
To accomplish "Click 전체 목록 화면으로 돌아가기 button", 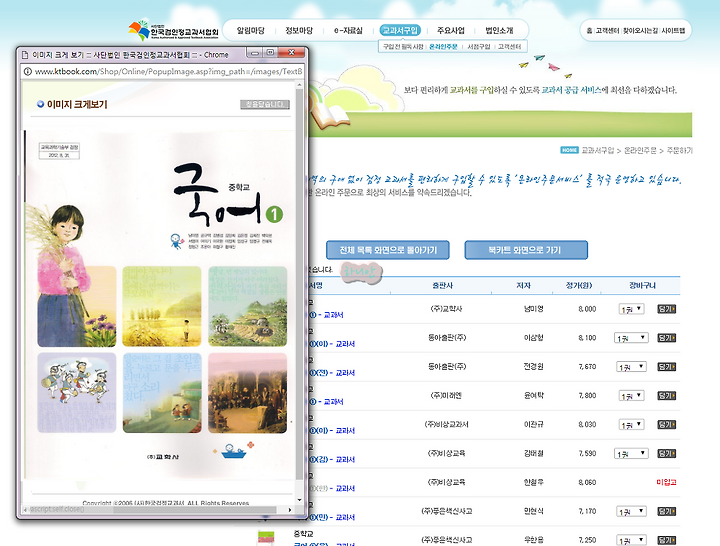I will pos(388,250).
